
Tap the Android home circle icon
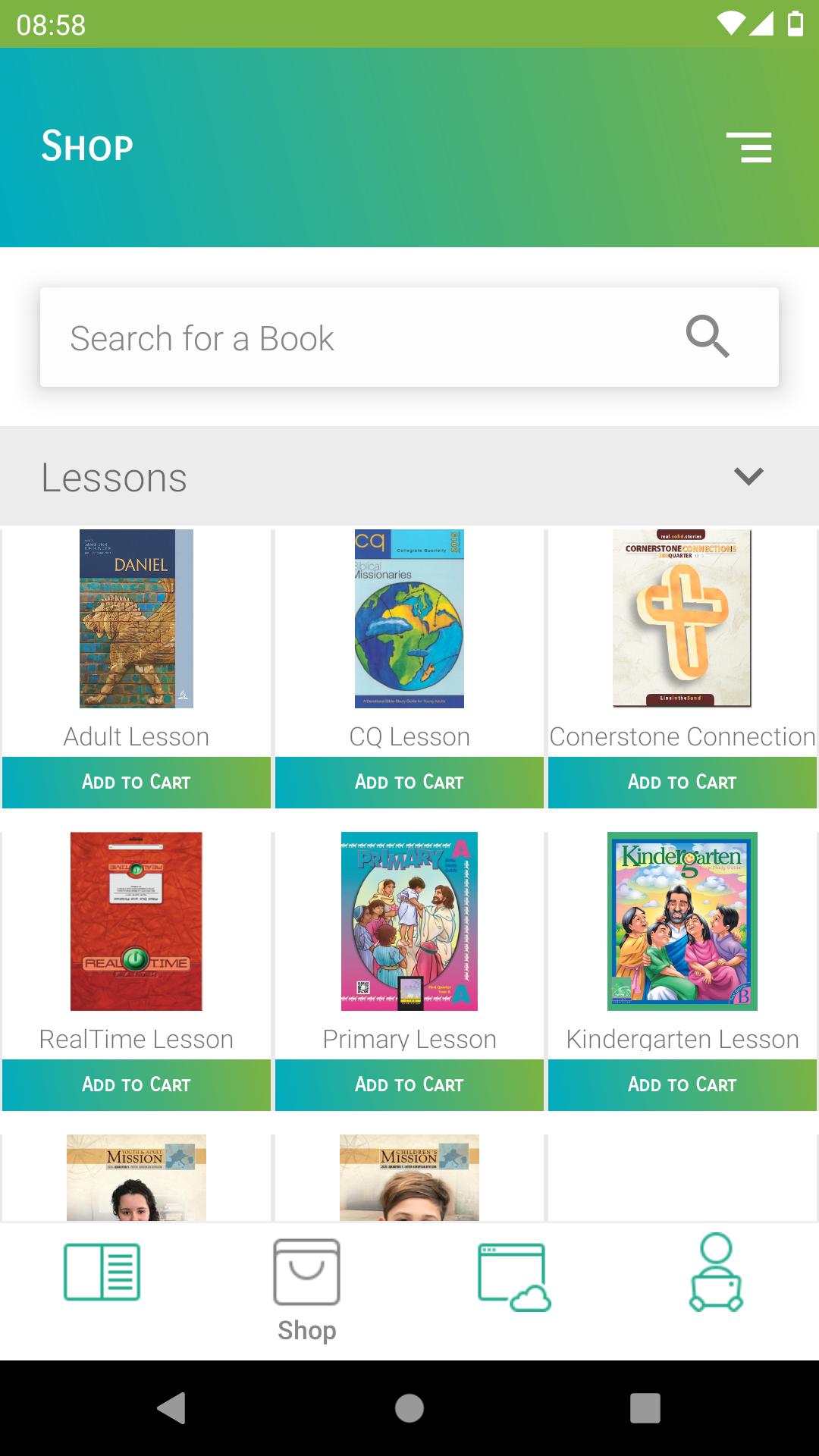pos(409,1408)
